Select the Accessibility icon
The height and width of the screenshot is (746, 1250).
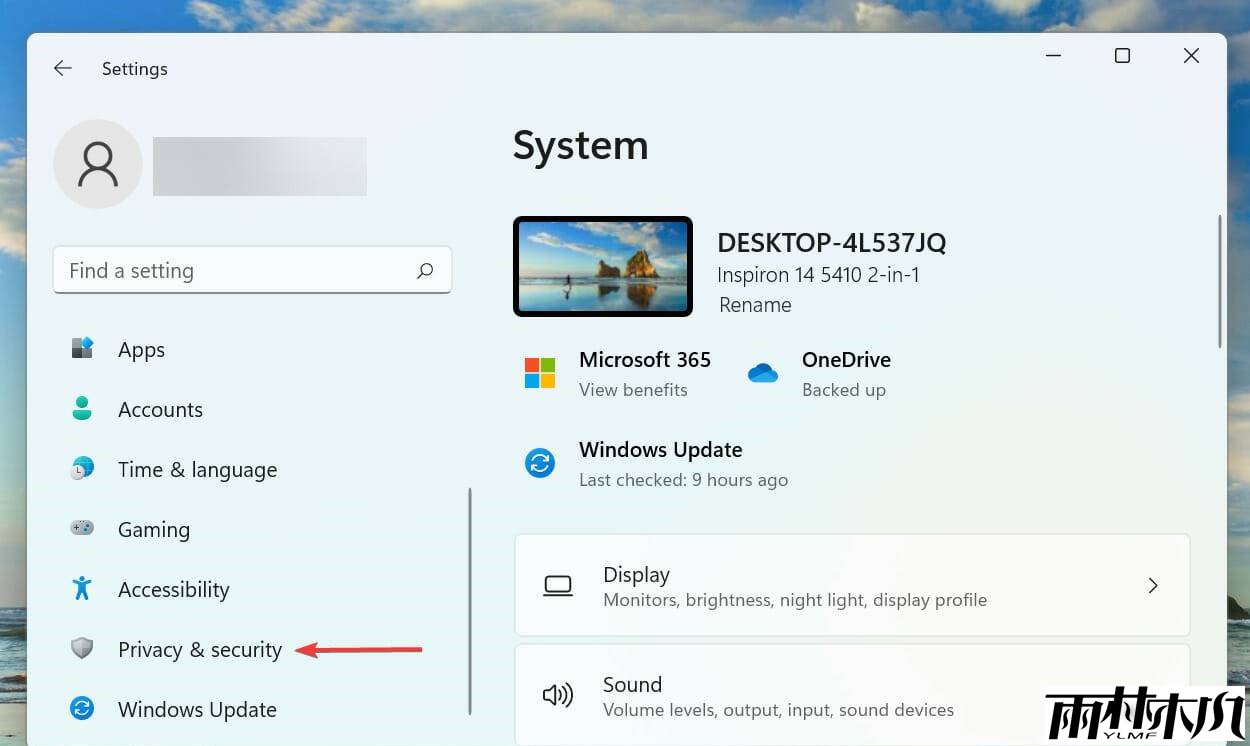(x=82, y=589)
